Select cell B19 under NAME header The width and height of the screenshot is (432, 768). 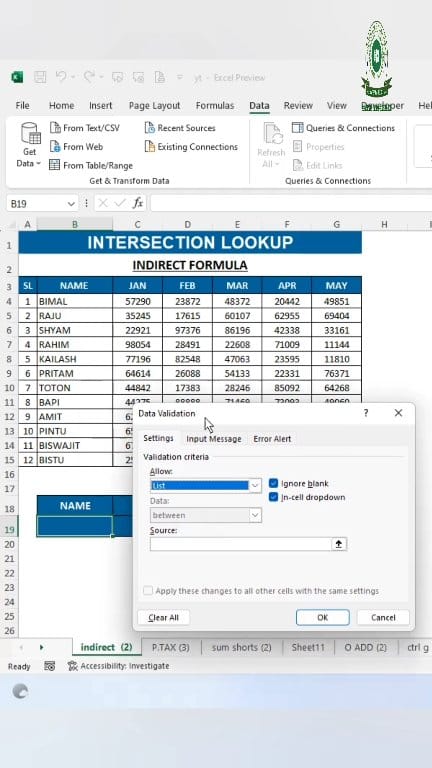click(75, 526)
